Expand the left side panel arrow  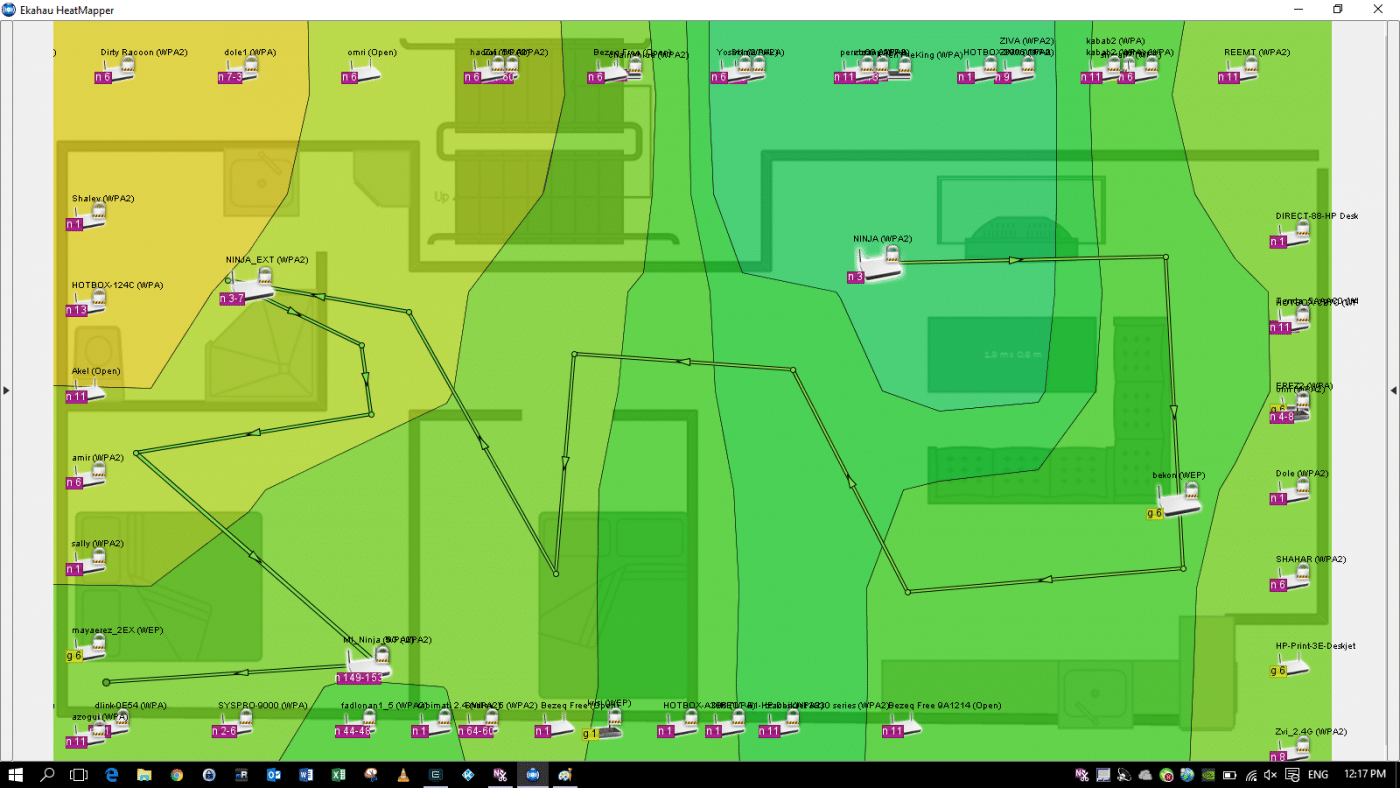[6, 390]
